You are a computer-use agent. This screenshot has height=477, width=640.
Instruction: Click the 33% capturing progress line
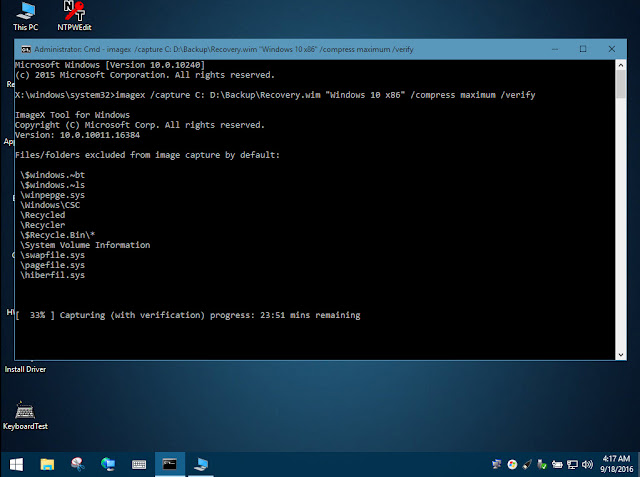[x=188, y=315]
